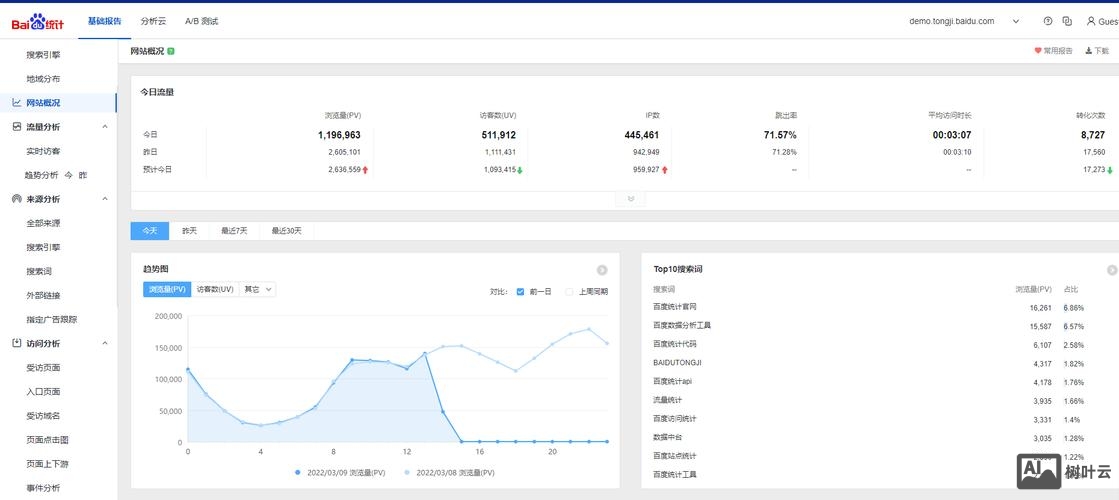Switch chart to 访客数(UV) metric

coord(215,289)
